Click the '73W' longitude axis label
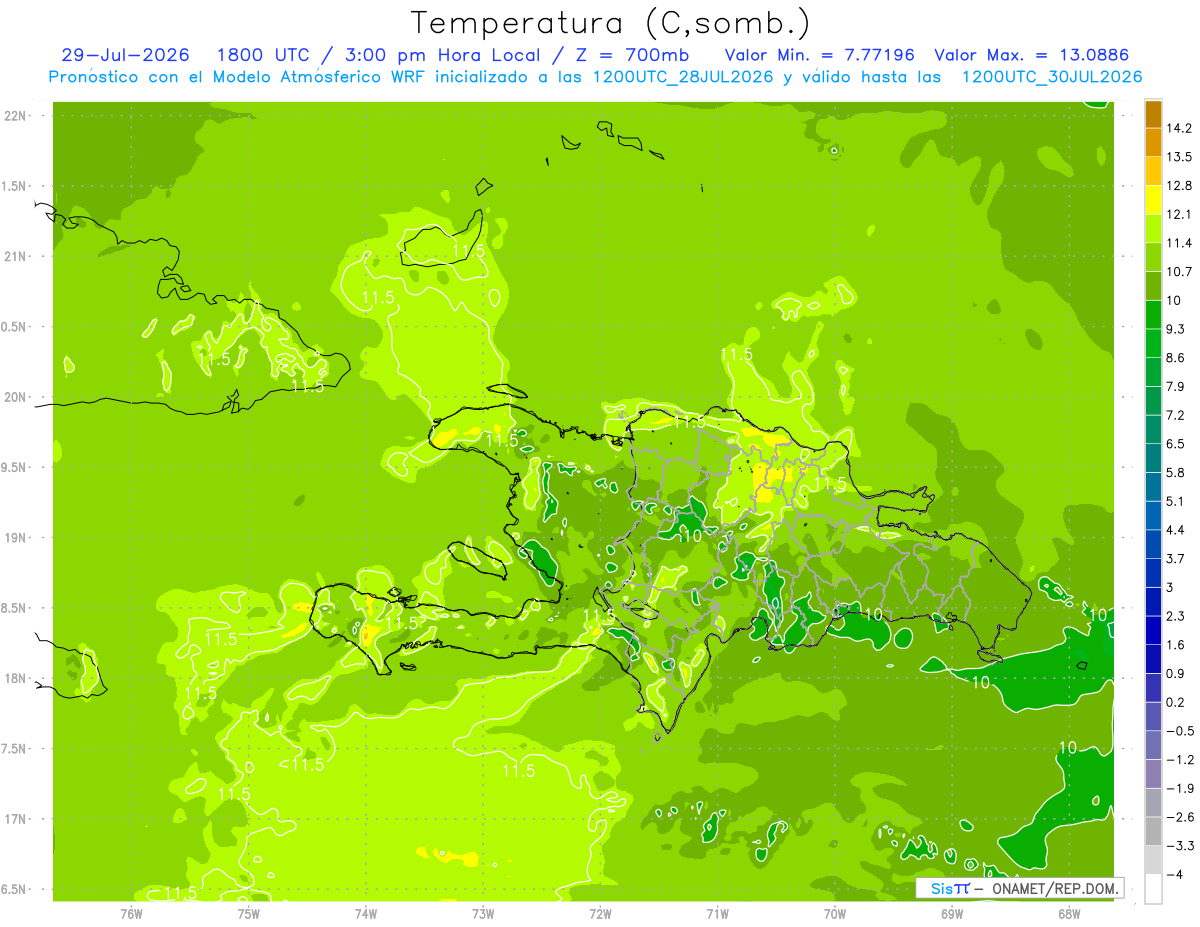 pos(483,913)
